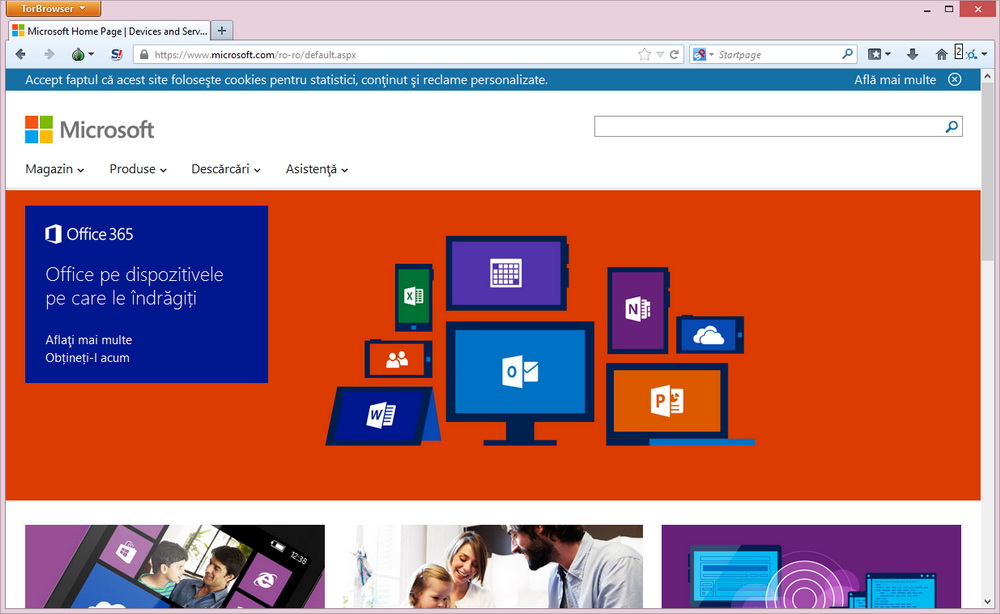Expand the Produse menu

[x=138, y=169]
